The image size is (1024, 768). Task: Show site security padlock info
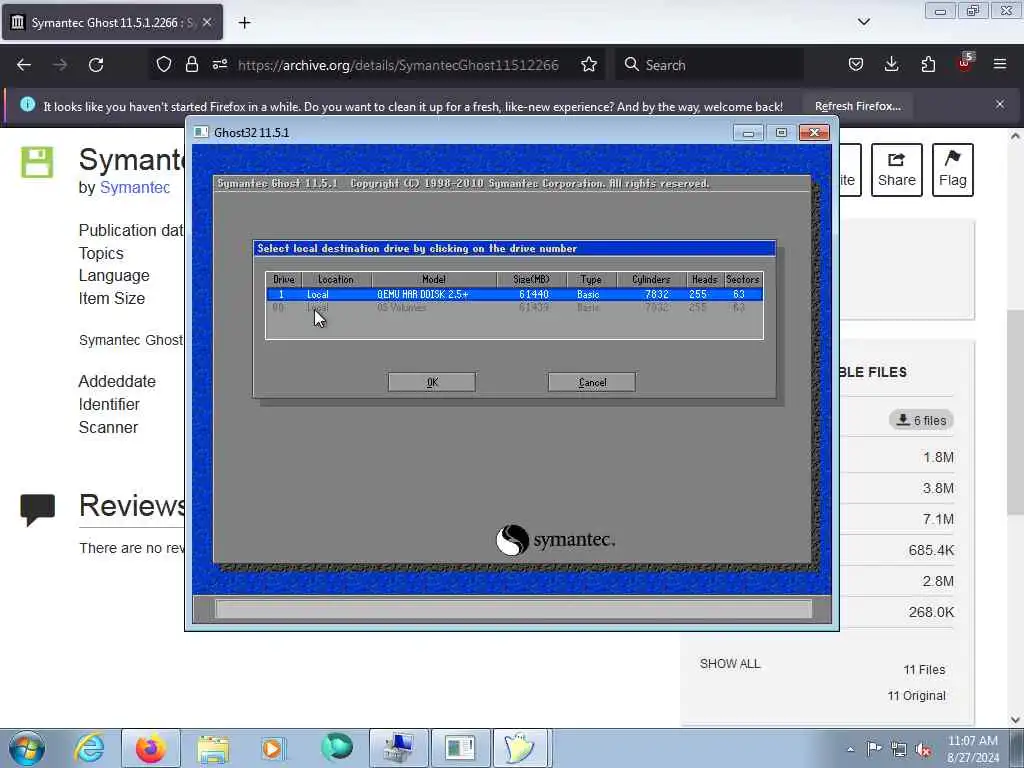pos(191,65)
